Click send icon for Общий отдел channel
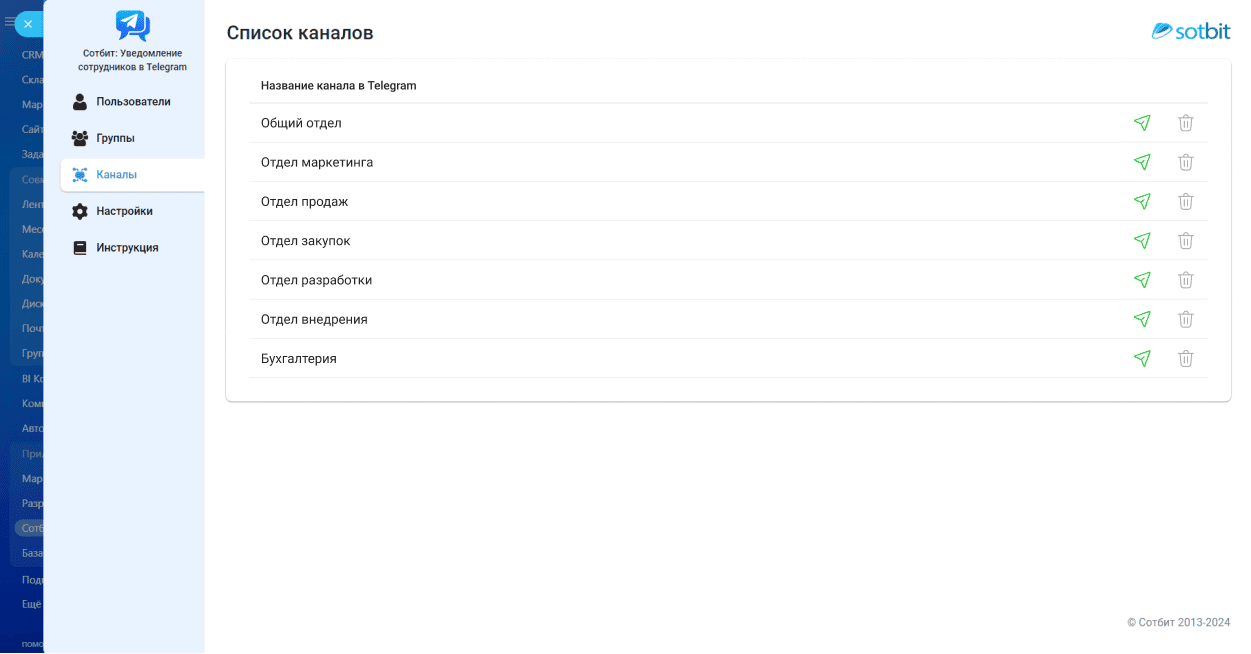1251x654 pixels. point(1142,123)
